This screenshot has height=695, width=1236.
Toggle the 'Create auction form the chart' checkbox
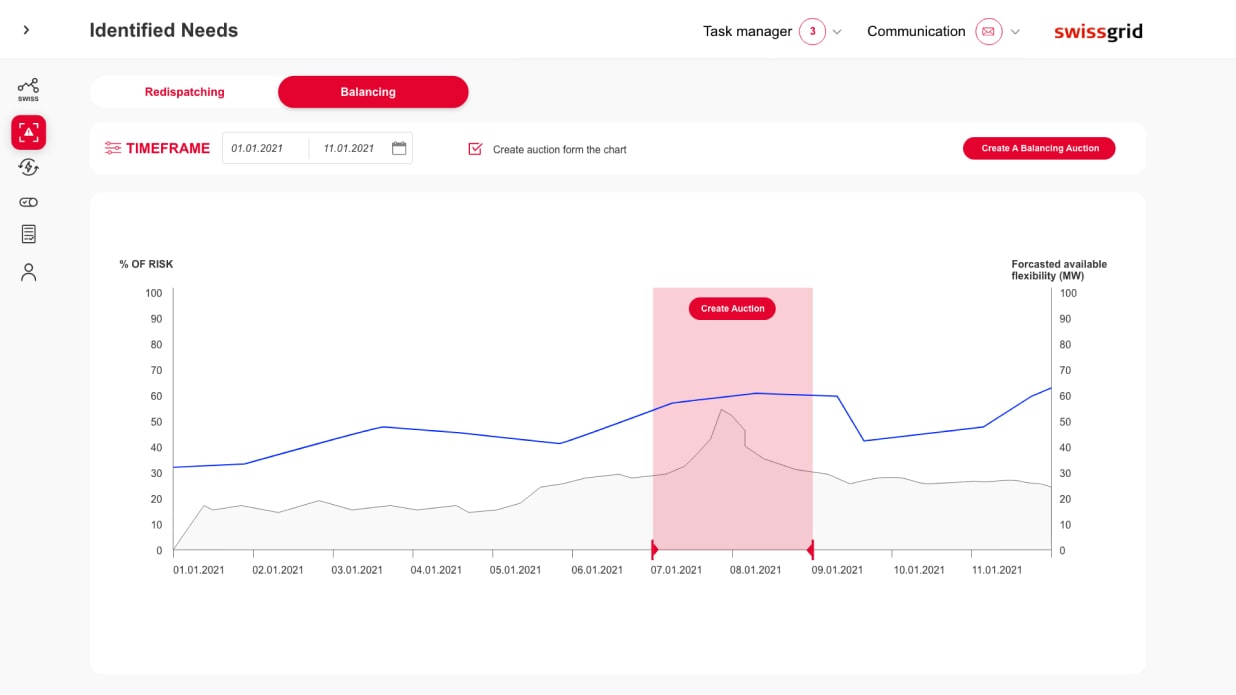[475, 149]
